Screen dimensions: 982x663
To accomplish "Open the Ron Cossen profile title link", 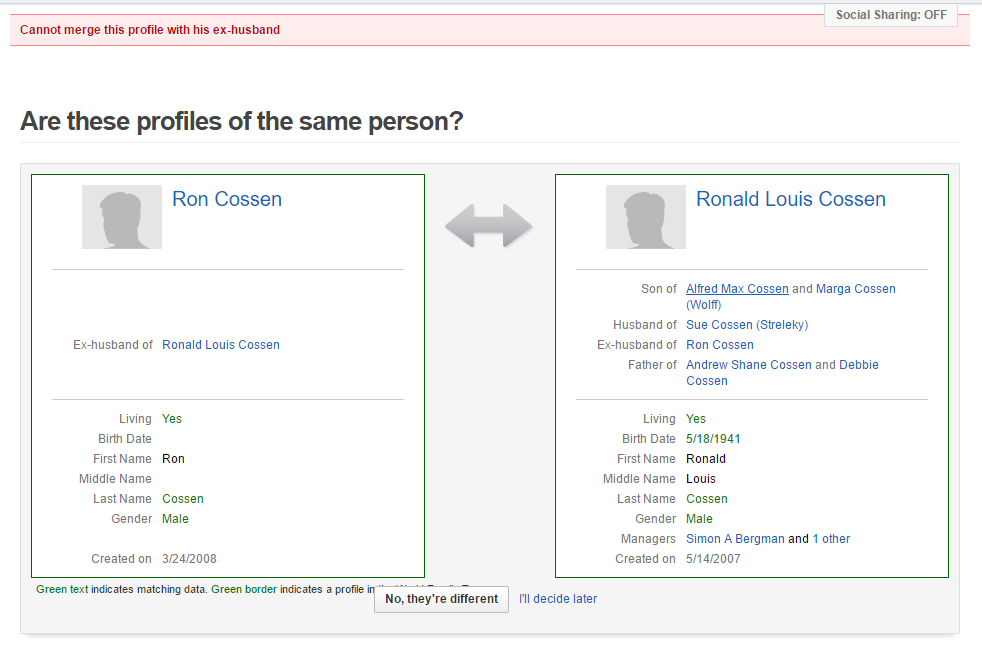I will tap(227, 199).
